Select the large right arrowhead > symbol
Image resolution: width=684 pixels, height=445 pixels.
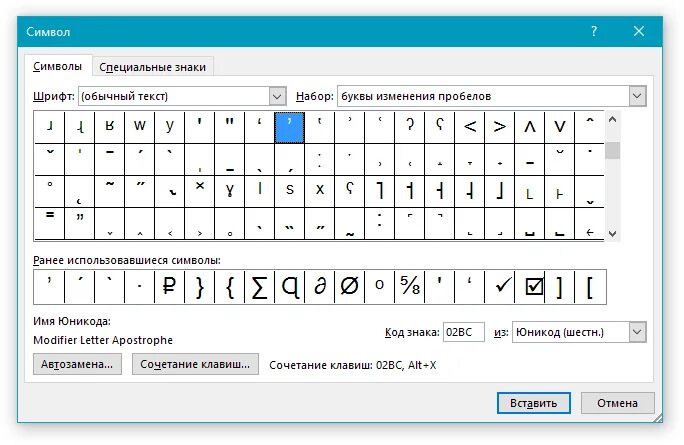[500, 127]
